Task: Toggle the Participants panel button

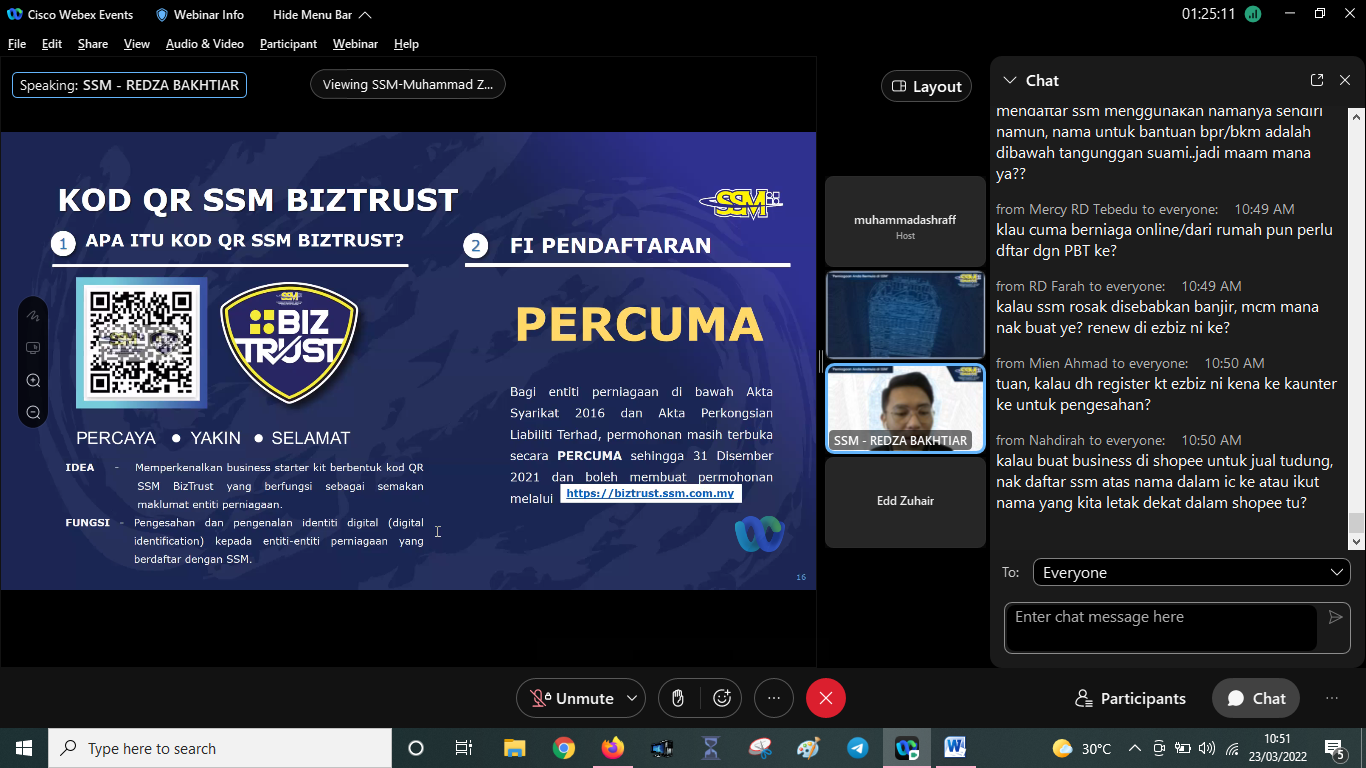Action: (1130, 698)
